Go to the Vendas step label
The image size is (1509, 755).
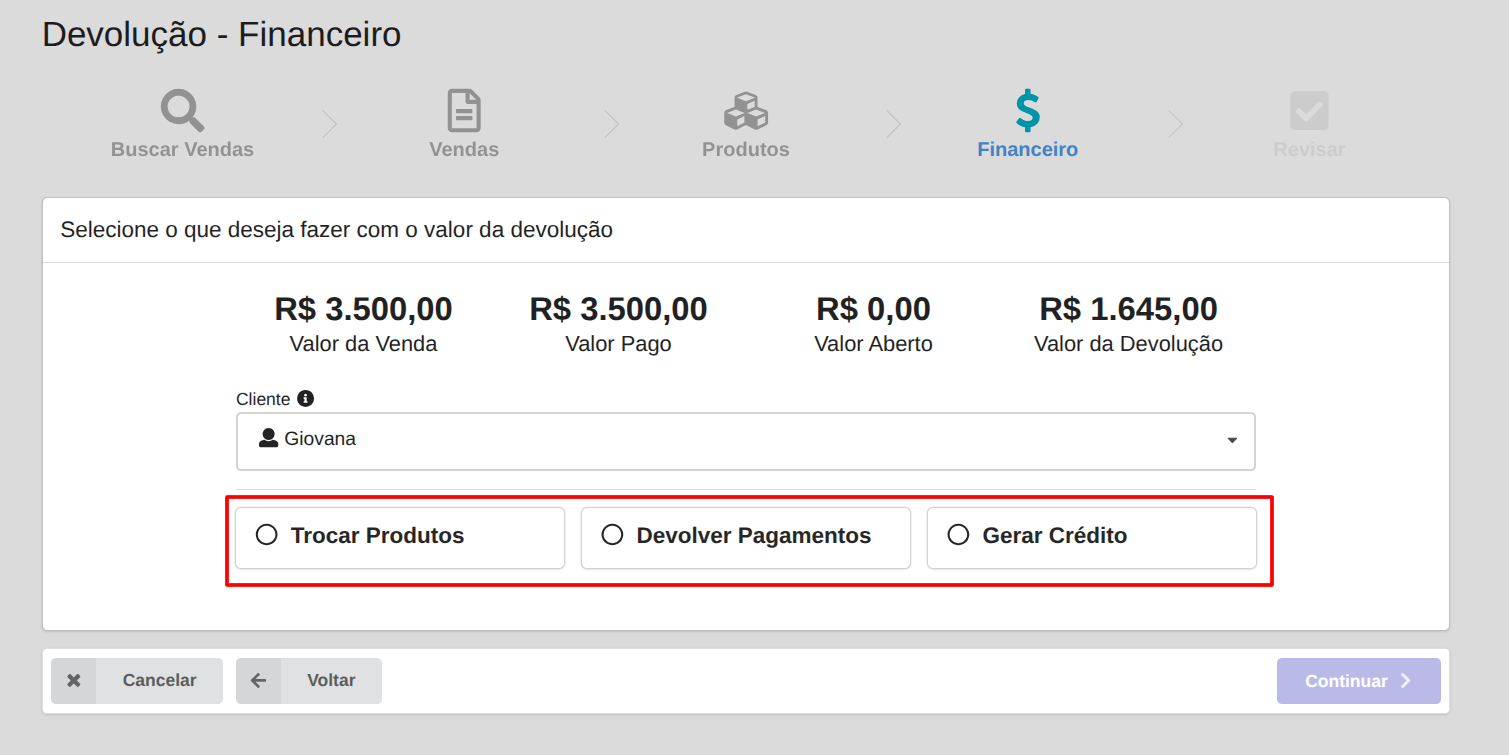tap(464, 150)
